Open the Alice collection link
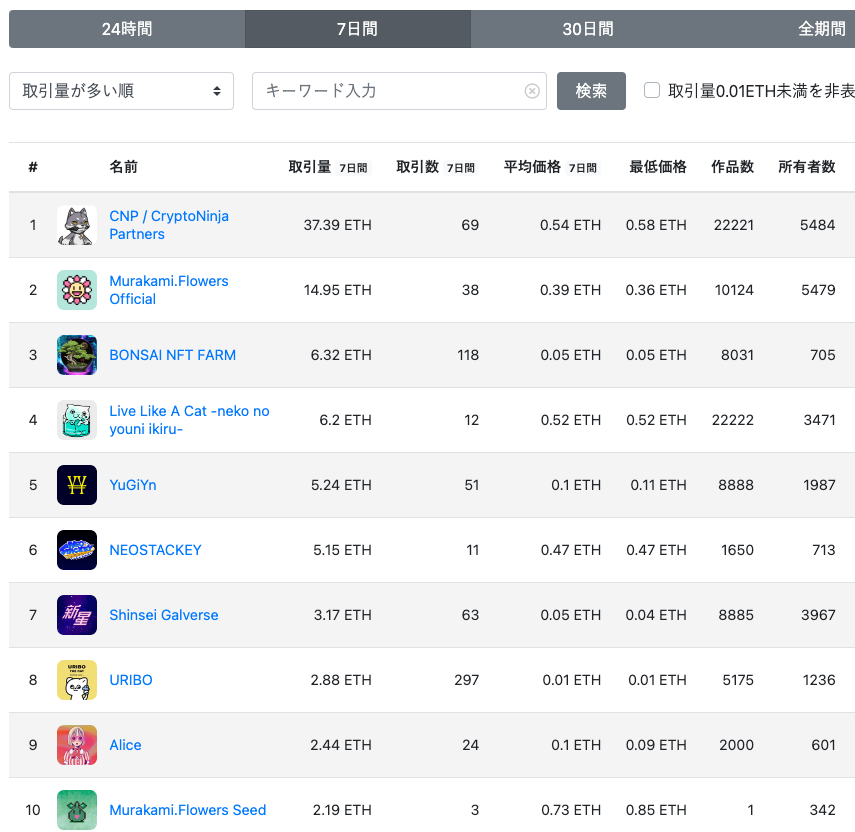The width and height of the screenshot is (855, 832). point(125,745)
